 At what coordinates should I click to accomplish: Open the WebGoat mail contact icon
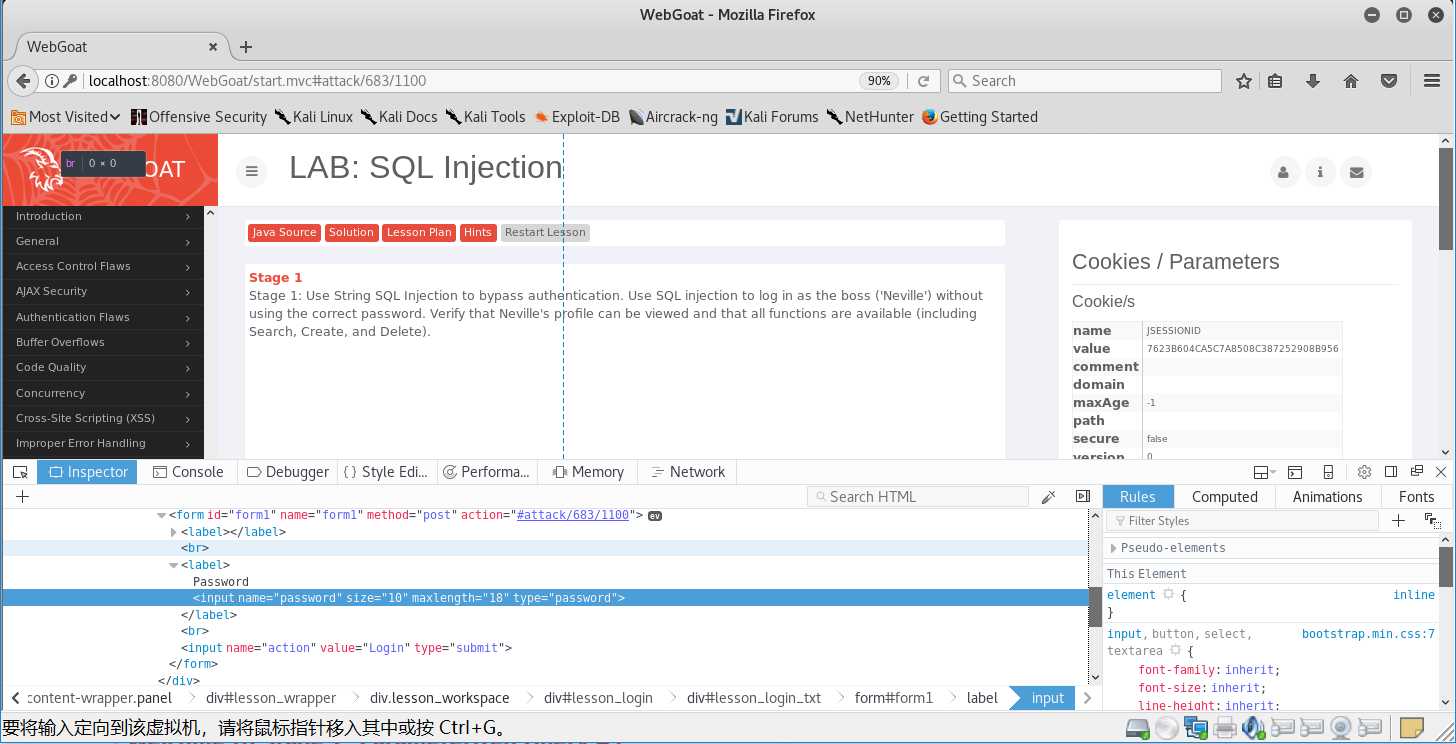(x=1356, y=172)
